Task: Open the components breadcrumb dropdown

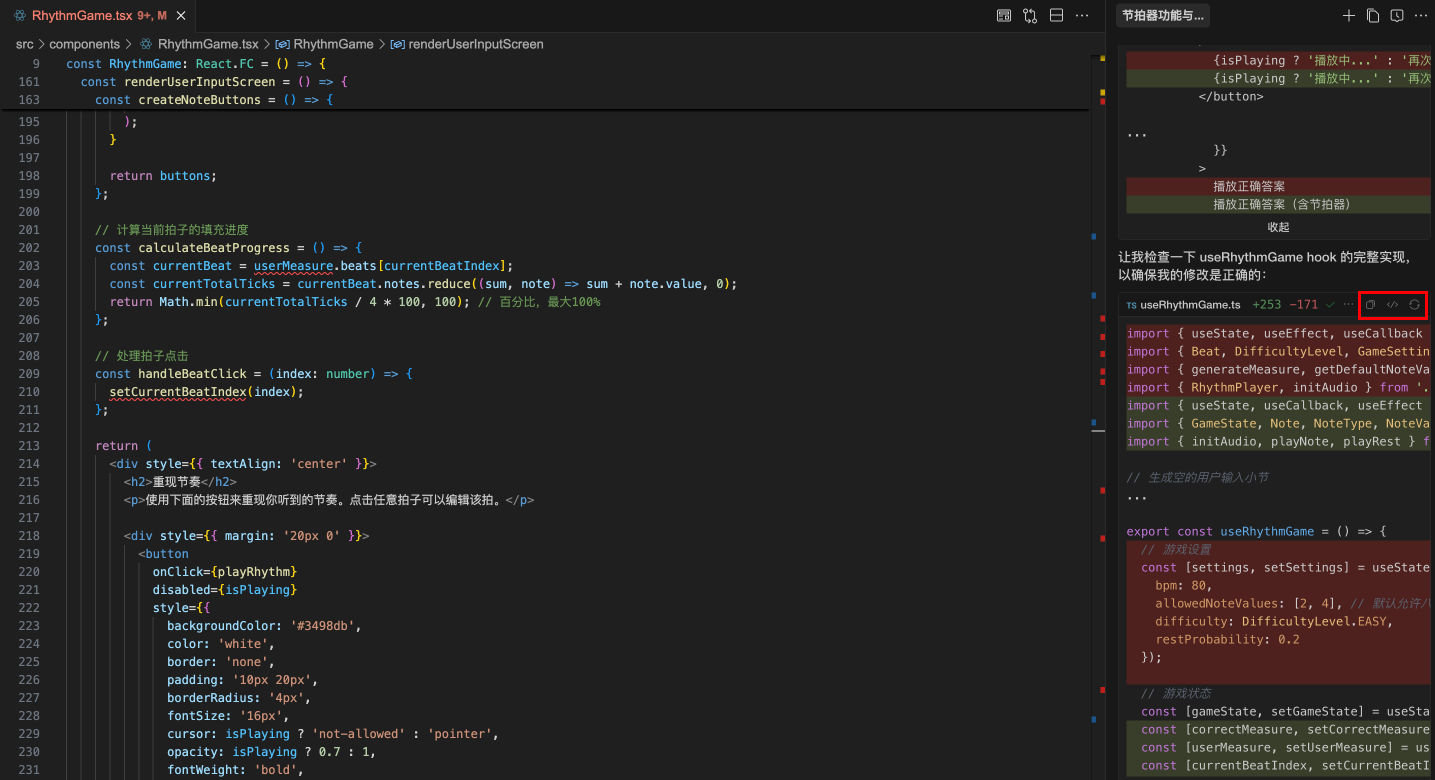Action: click(84, 44)
